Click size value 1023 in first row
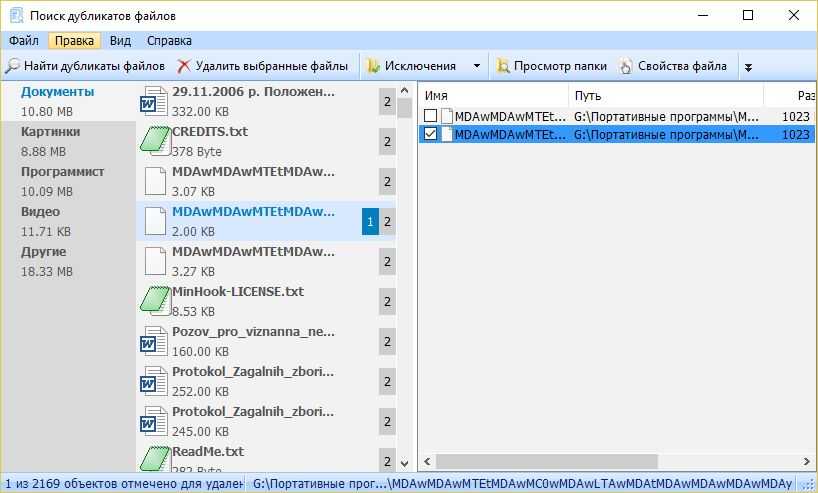The width and height of the screenshot is (818, 493). pos(796,116)
